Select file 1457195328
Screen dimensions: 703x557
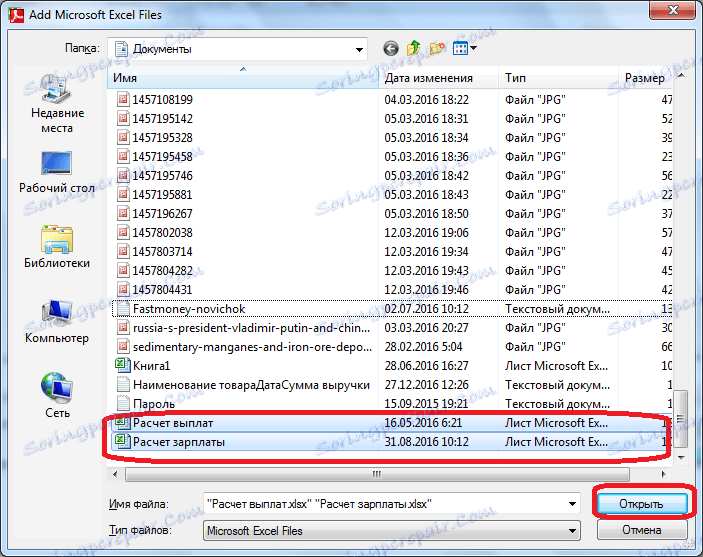click(162, 137)
